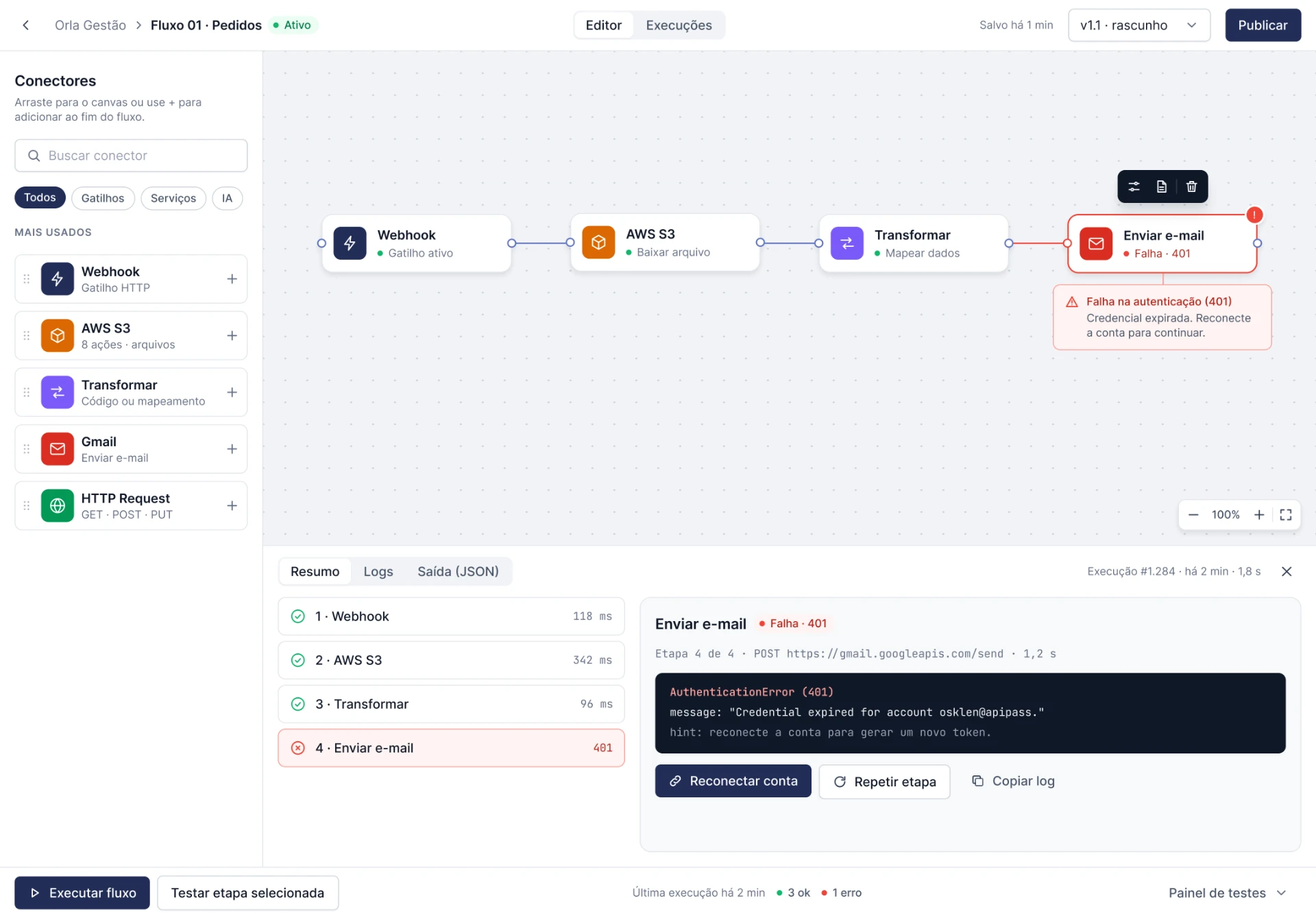Switch to the Editor tab
Image resolution: width=1316 pixels, height=918 pixels.
point(603,25)
